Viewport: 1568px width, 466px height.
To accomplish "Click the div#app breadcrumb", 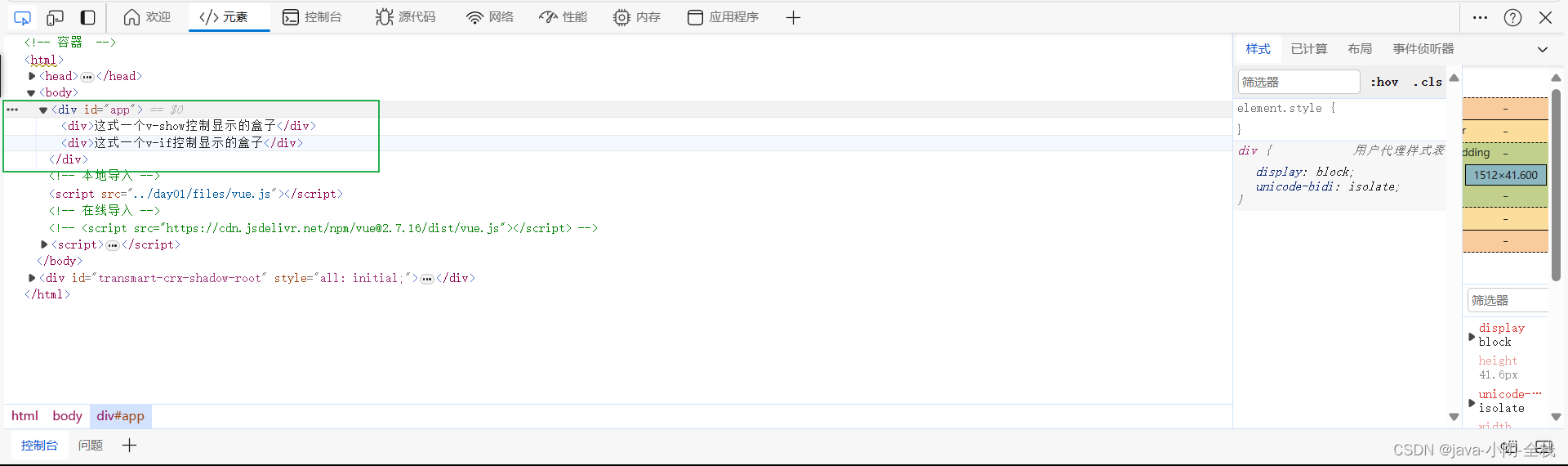I will [121, 416].
